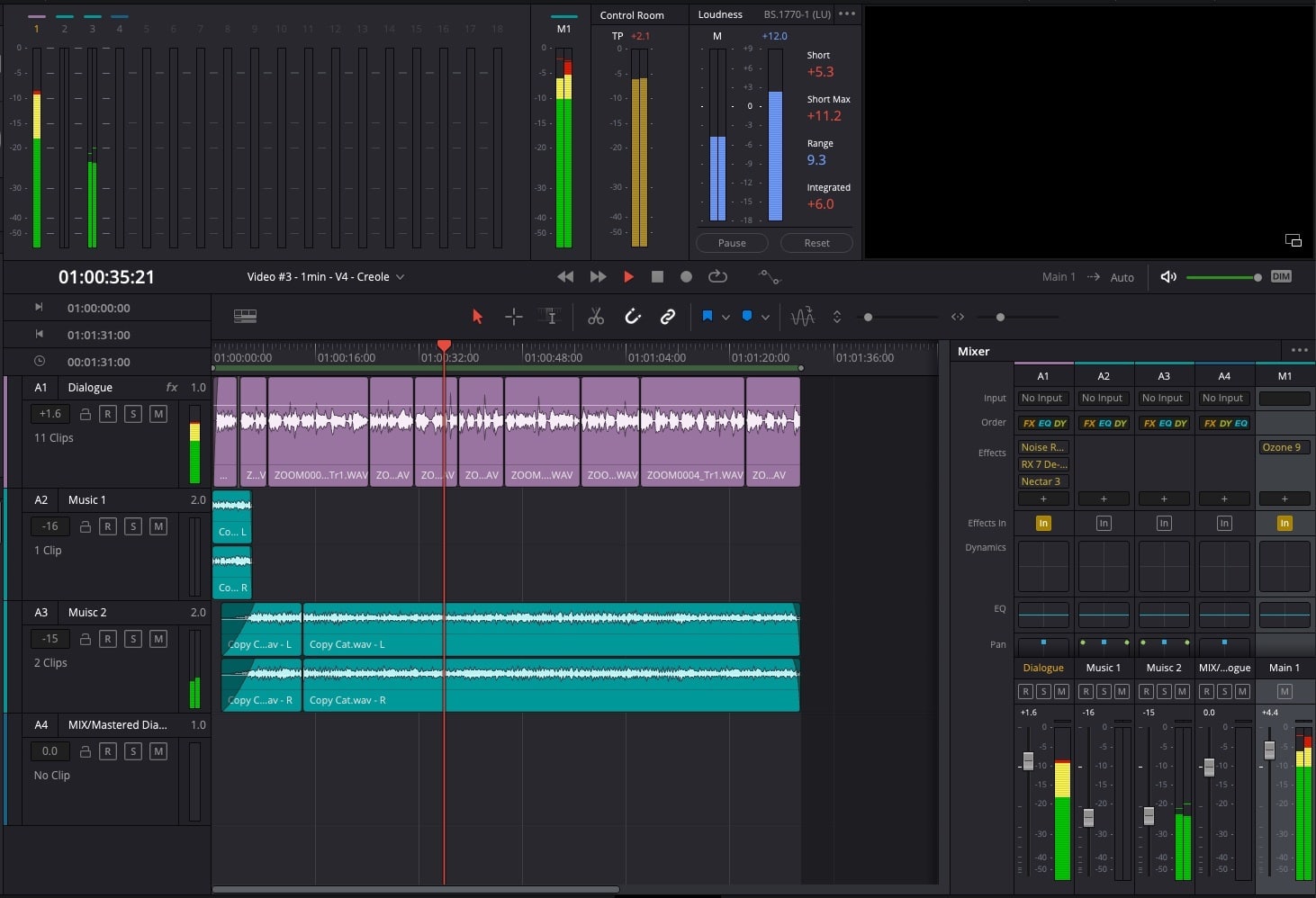
Task: Toggle timeline snapping magnet icon
Action: click(633, 317)
